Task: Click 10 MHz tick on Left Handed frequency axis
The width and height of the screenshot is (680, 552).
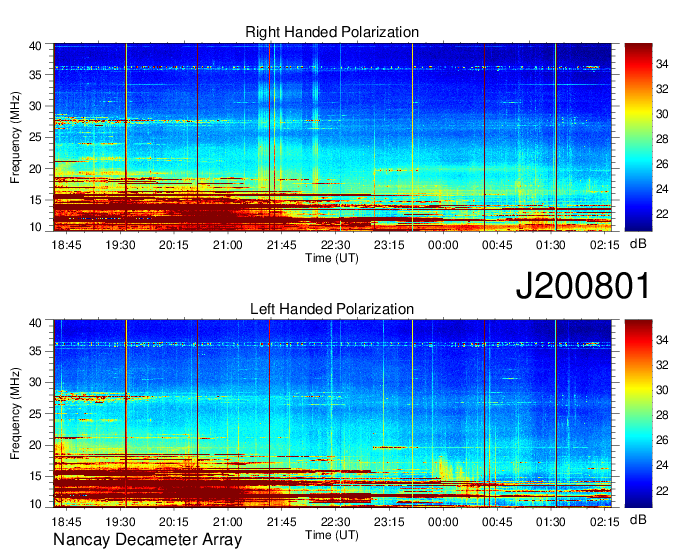Action: [x=35, y=503]
